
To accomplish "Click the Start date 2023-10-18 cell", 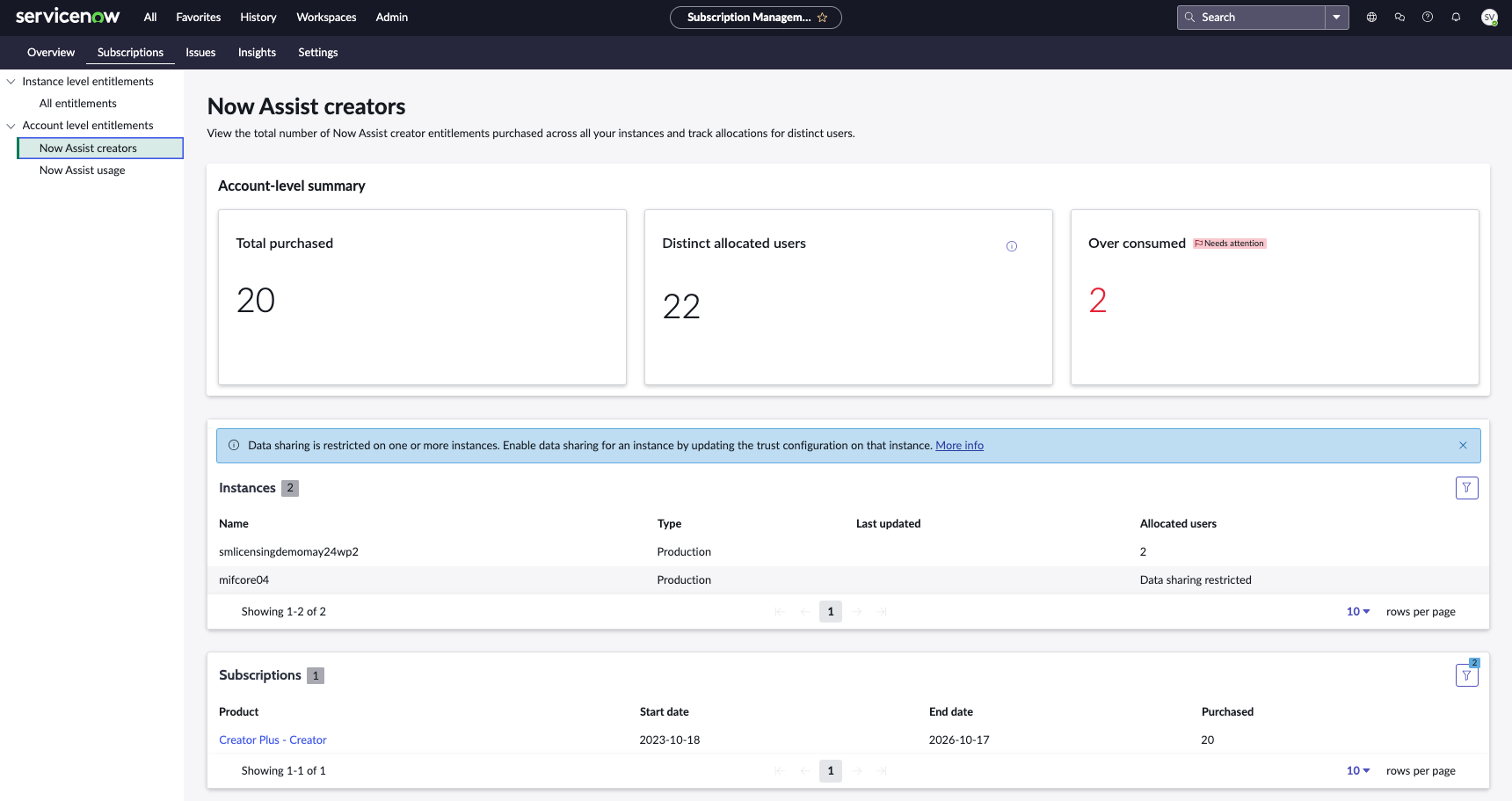I will pyautogui.click(x=670, y=740).
